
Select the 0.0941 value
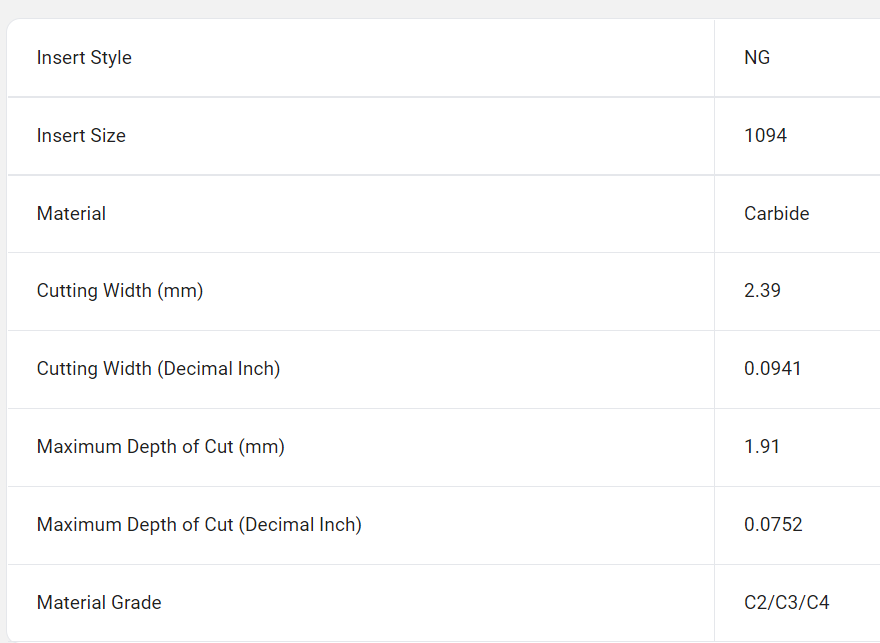(x=773, y=369)
